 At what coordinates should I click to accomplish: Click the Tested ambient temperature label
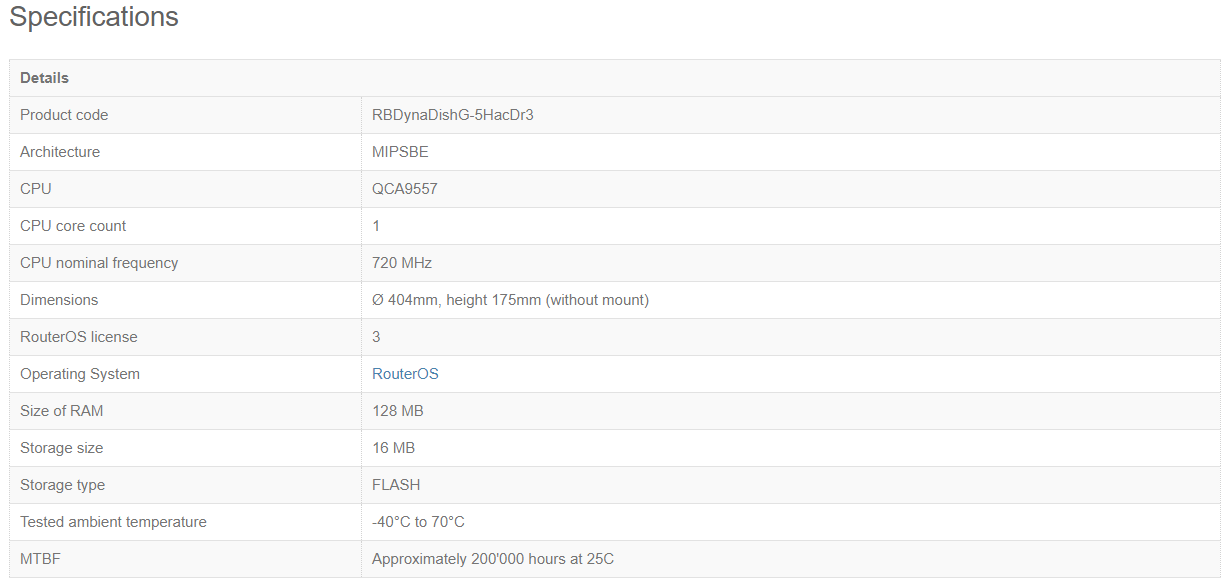click(113, 522)
